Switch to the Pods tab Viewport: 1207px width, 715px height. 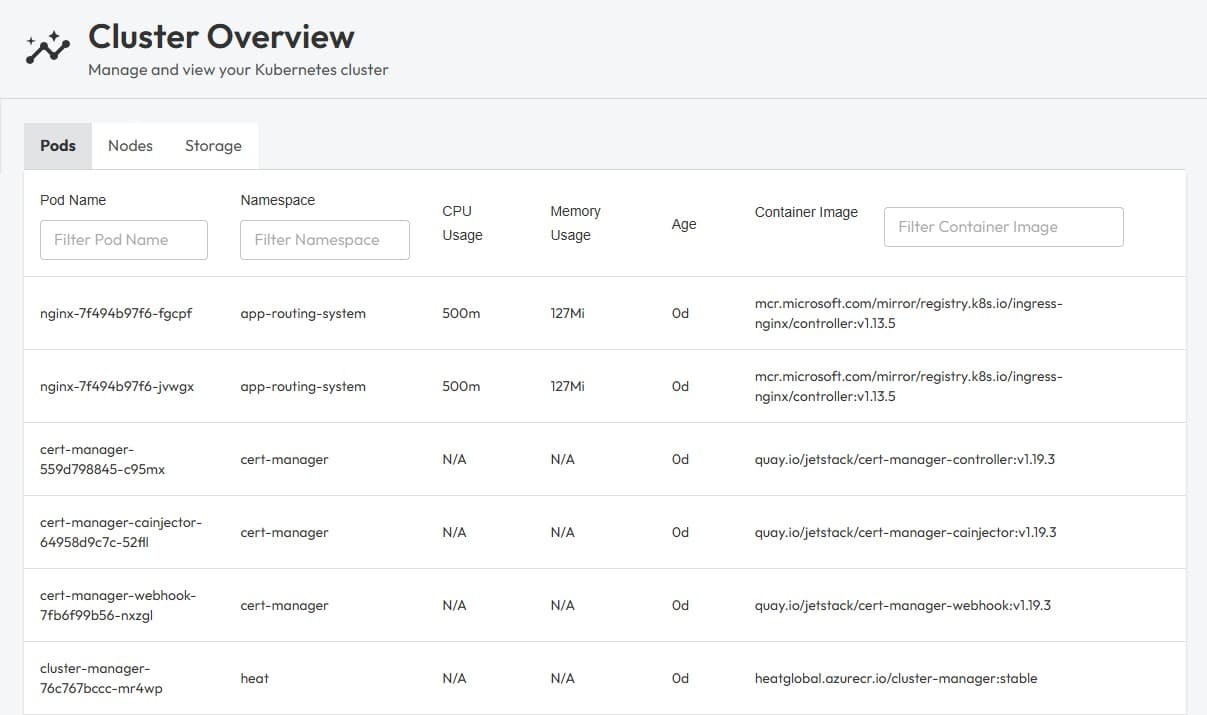click(x=58, y=146)
